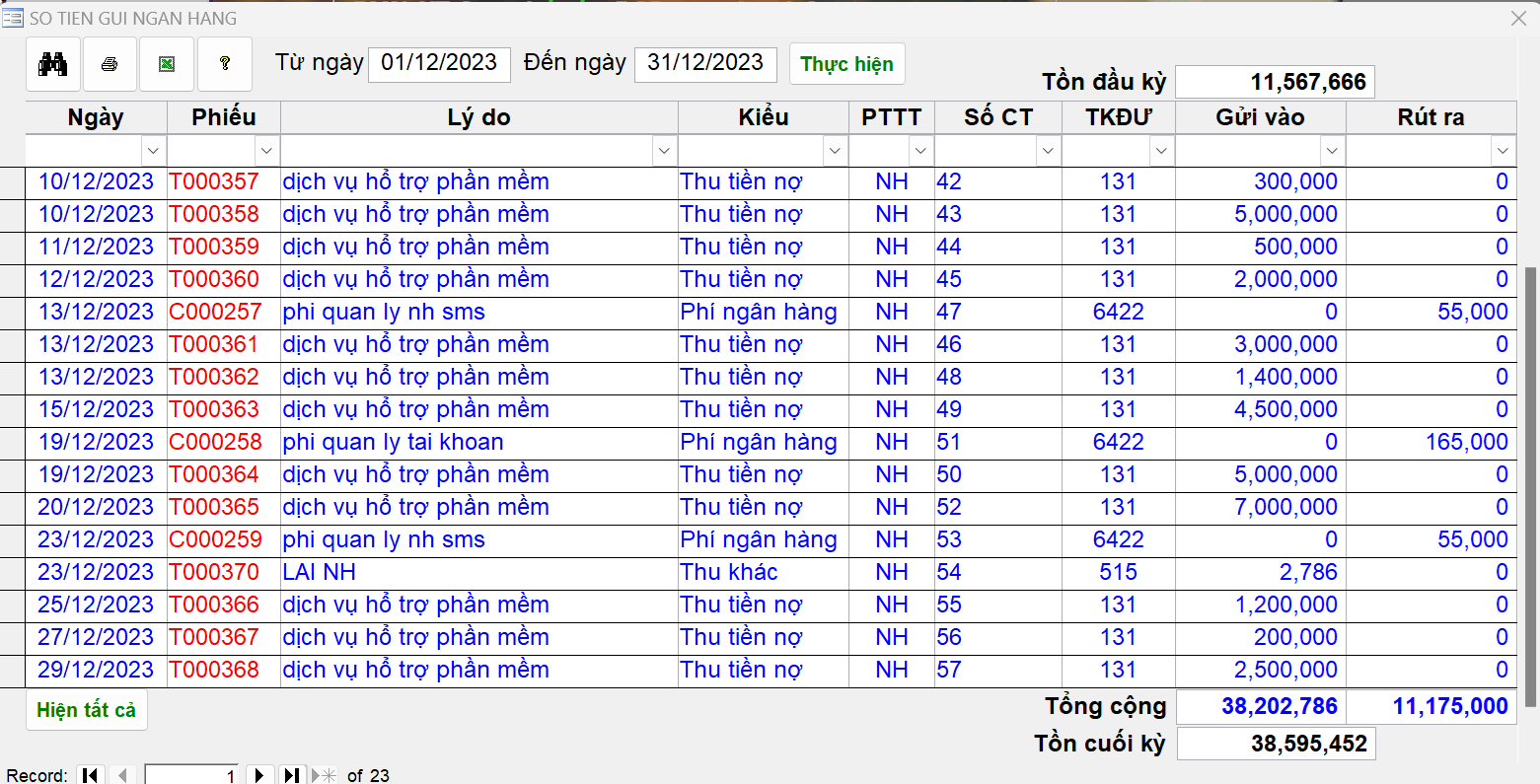1540x784 pixels.
Task: Click the printer icon to print
Action: pos(110,64)
